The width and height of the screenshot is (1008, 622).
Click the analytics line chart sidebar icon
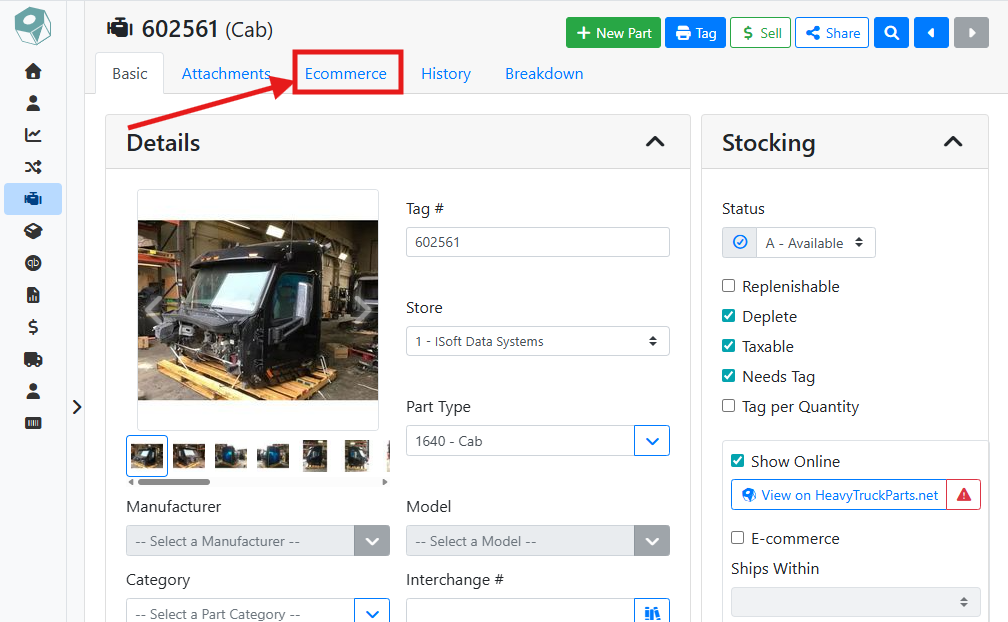pos(33,135)
